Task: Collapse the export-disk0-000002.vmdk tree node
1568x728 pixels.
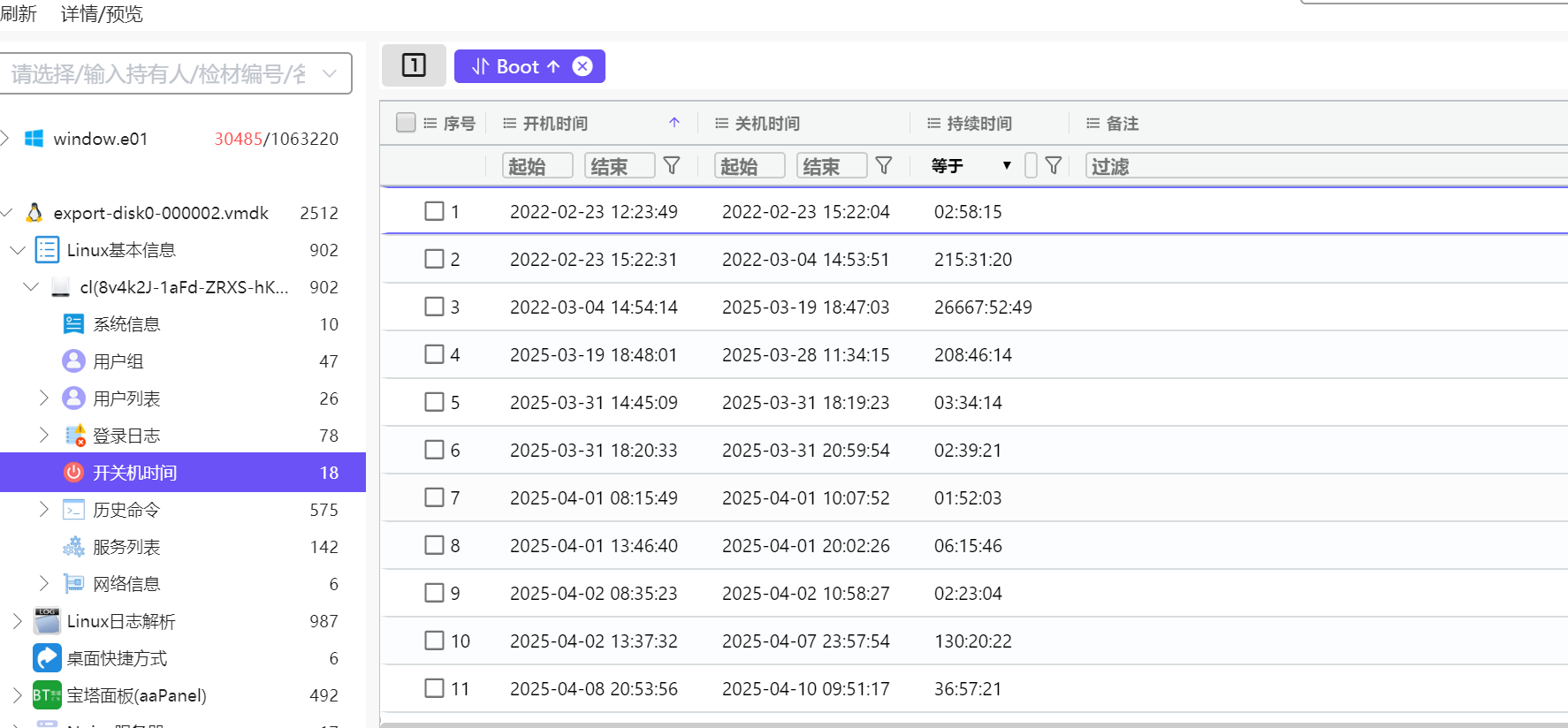Action: point(6,213)
